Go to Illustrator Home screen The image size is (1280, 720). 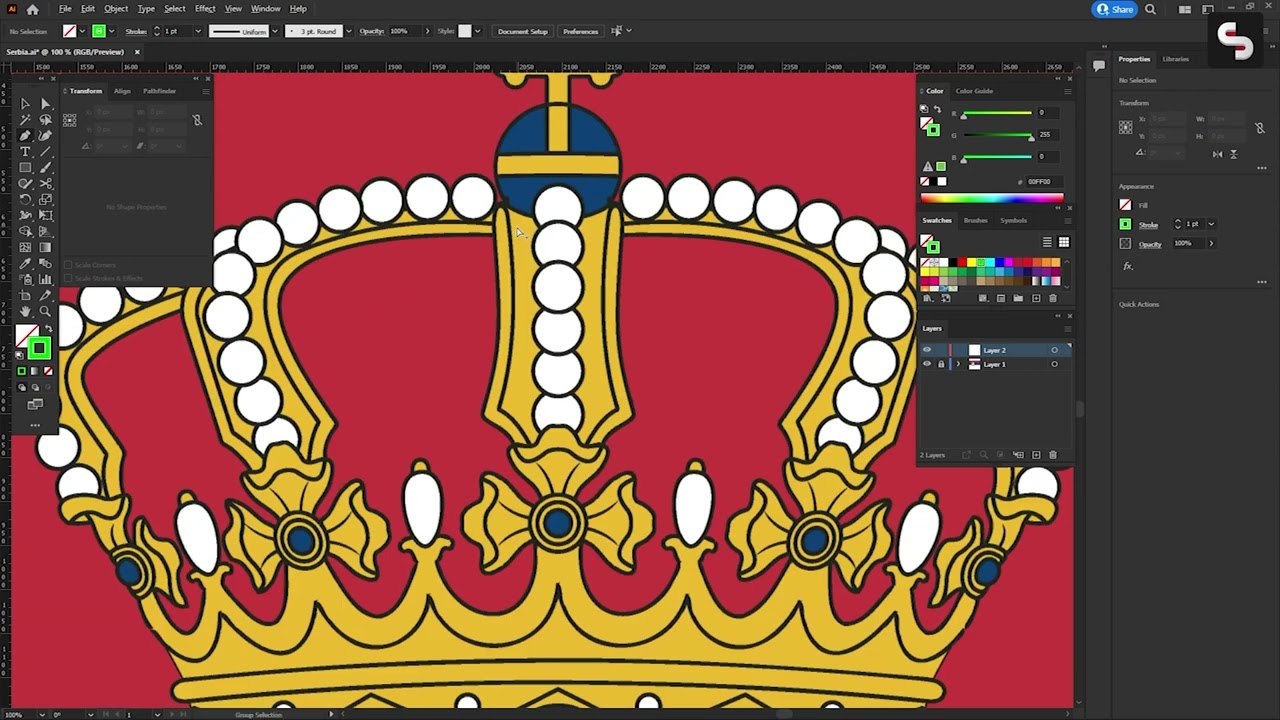(33, 9)
